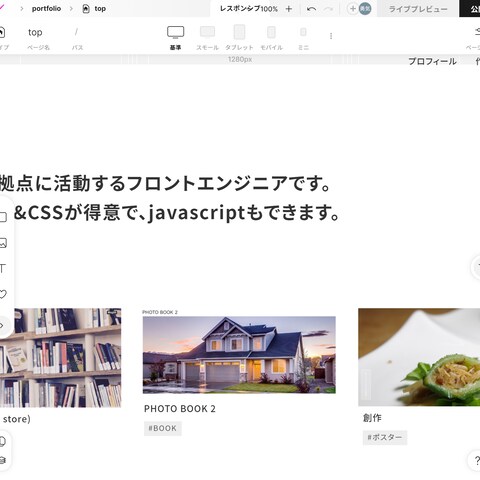480x480 pixels.
Task: Add a collaborator with the circled plus
Action: coord(353,9)
